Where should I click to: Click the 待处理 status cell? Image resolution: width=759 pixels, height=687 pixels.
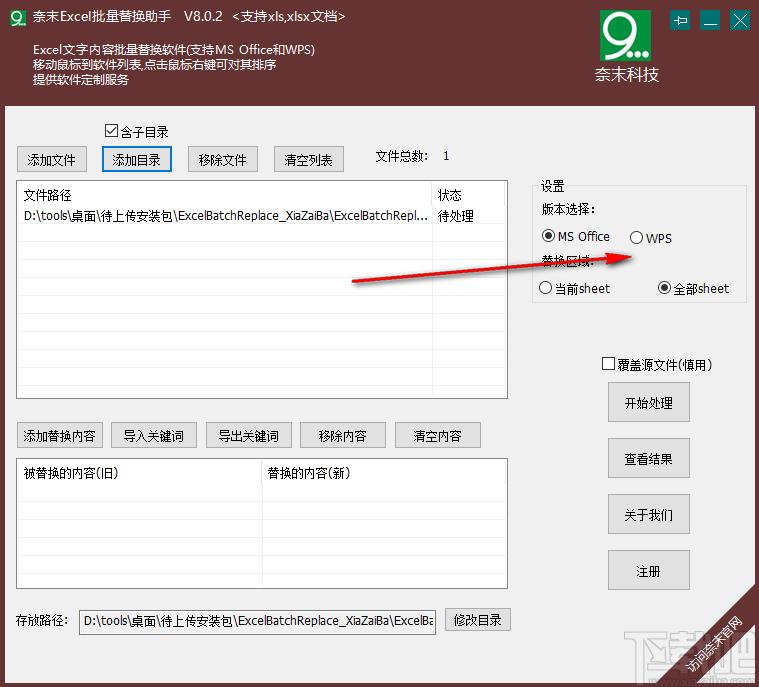click(455, 216)
